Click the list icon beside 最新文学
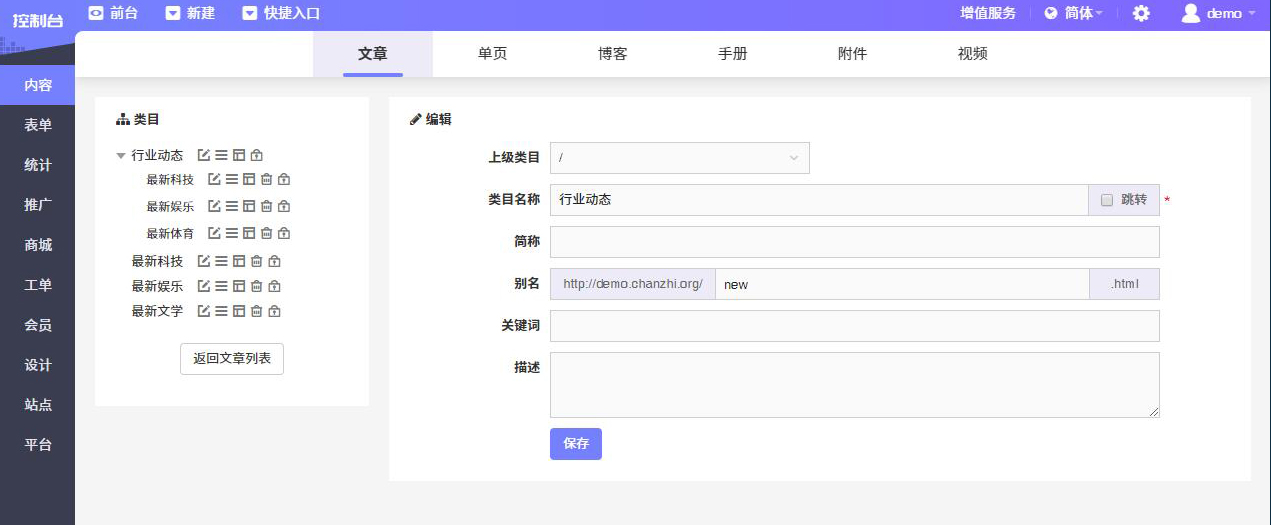The width and height of the screenshot is (1271, 525). coord(221,311)
